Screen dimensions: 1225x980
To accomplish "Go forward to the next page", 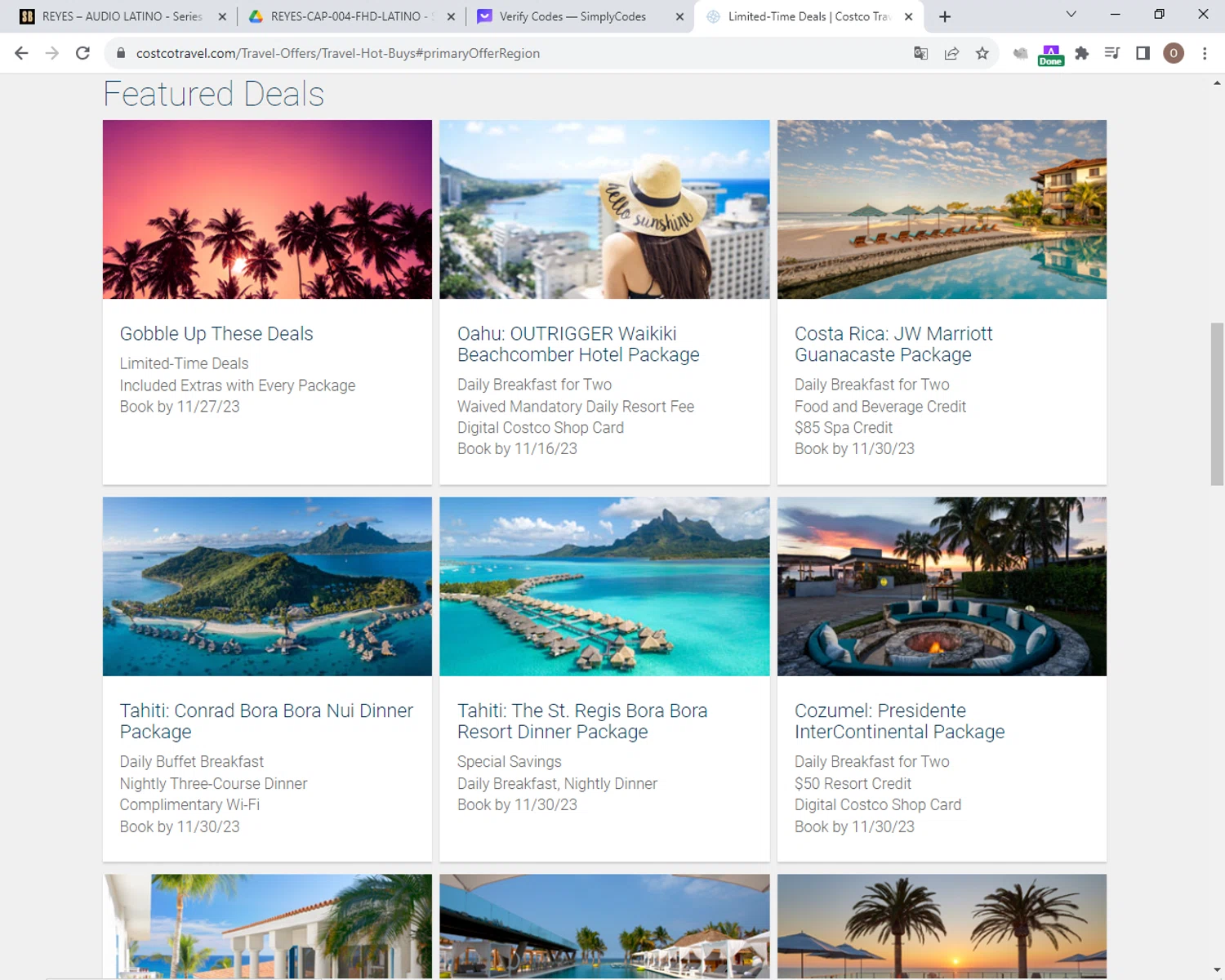I will pos(52,53).
